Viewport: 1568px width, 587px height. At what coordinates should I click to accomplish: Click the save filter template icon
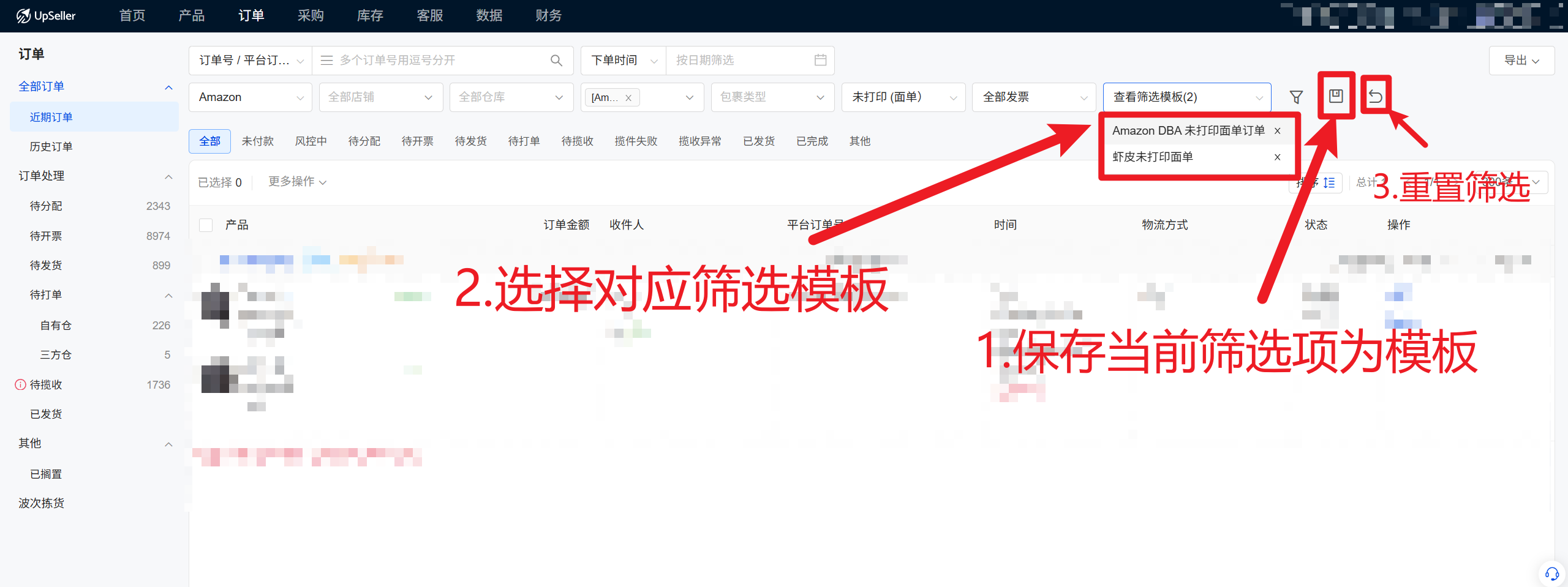pos(1335,96)
